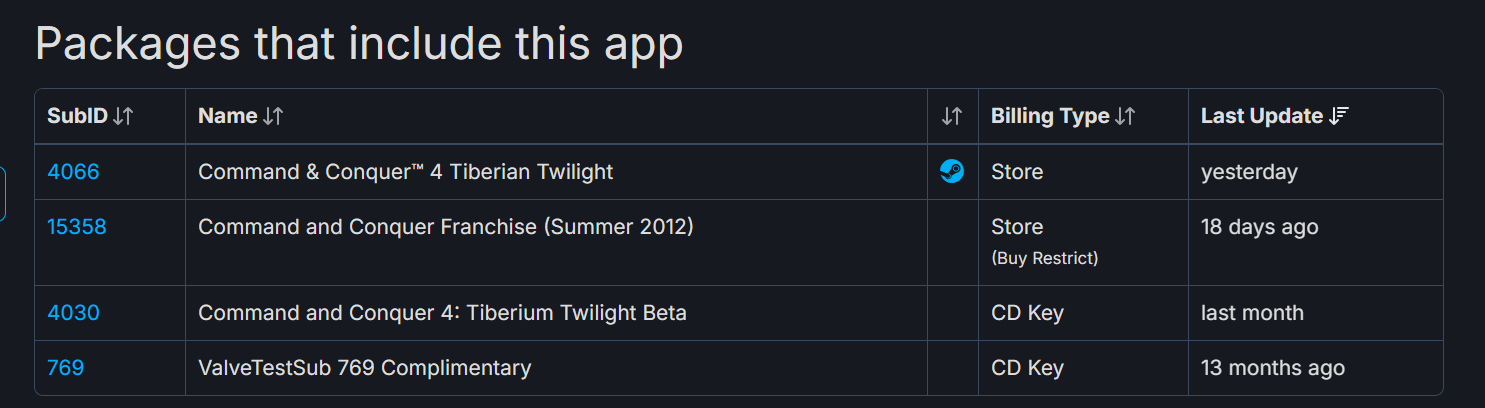Viewport: 1485px width, 408px height.
Task: Sort by SubID using arrows icon
Action: pos(123,116)
